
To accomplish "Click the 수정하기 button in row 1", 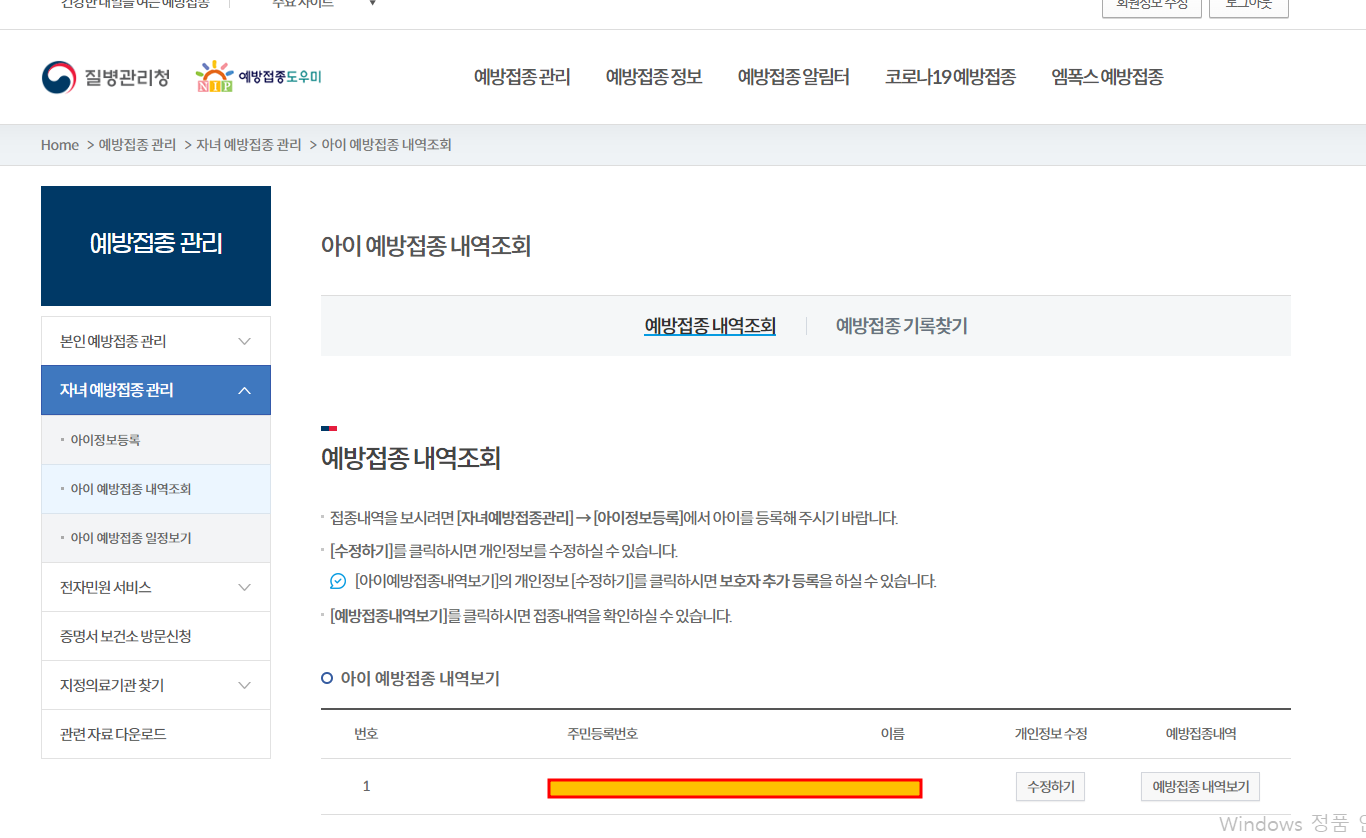I will [1050, 787].
